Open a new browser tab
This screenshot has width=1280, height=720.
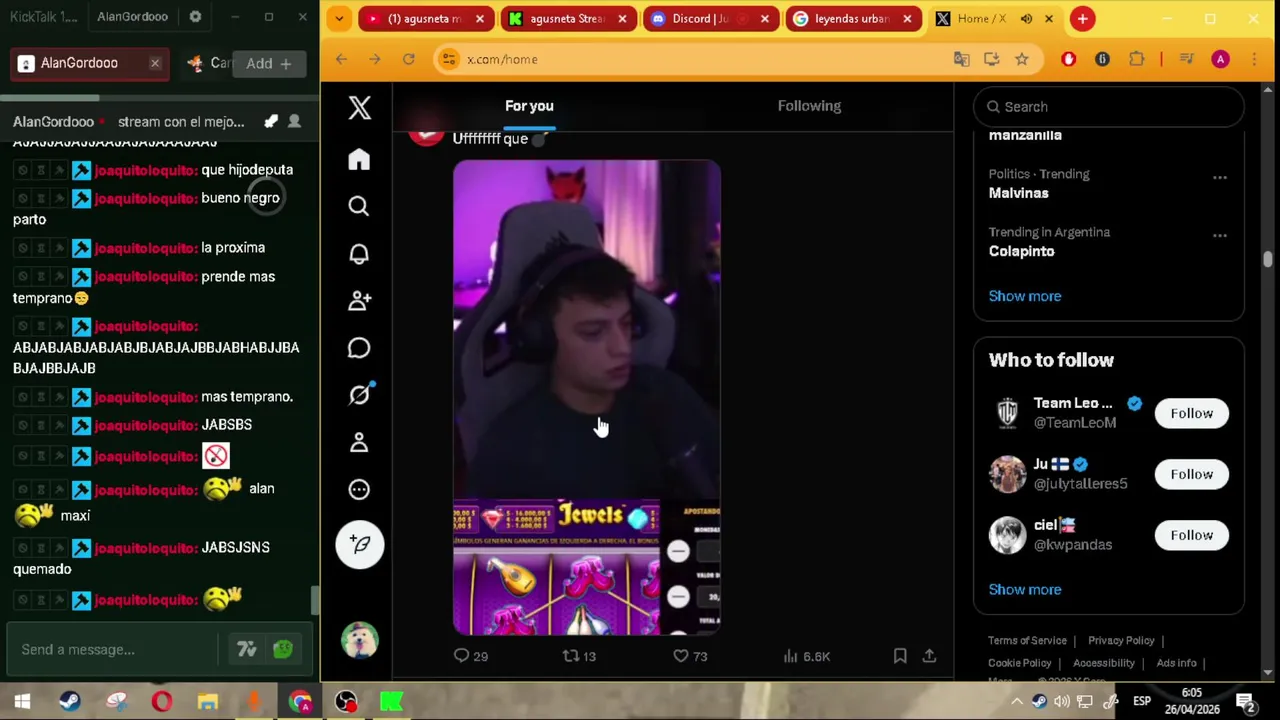click(1082, 19)
